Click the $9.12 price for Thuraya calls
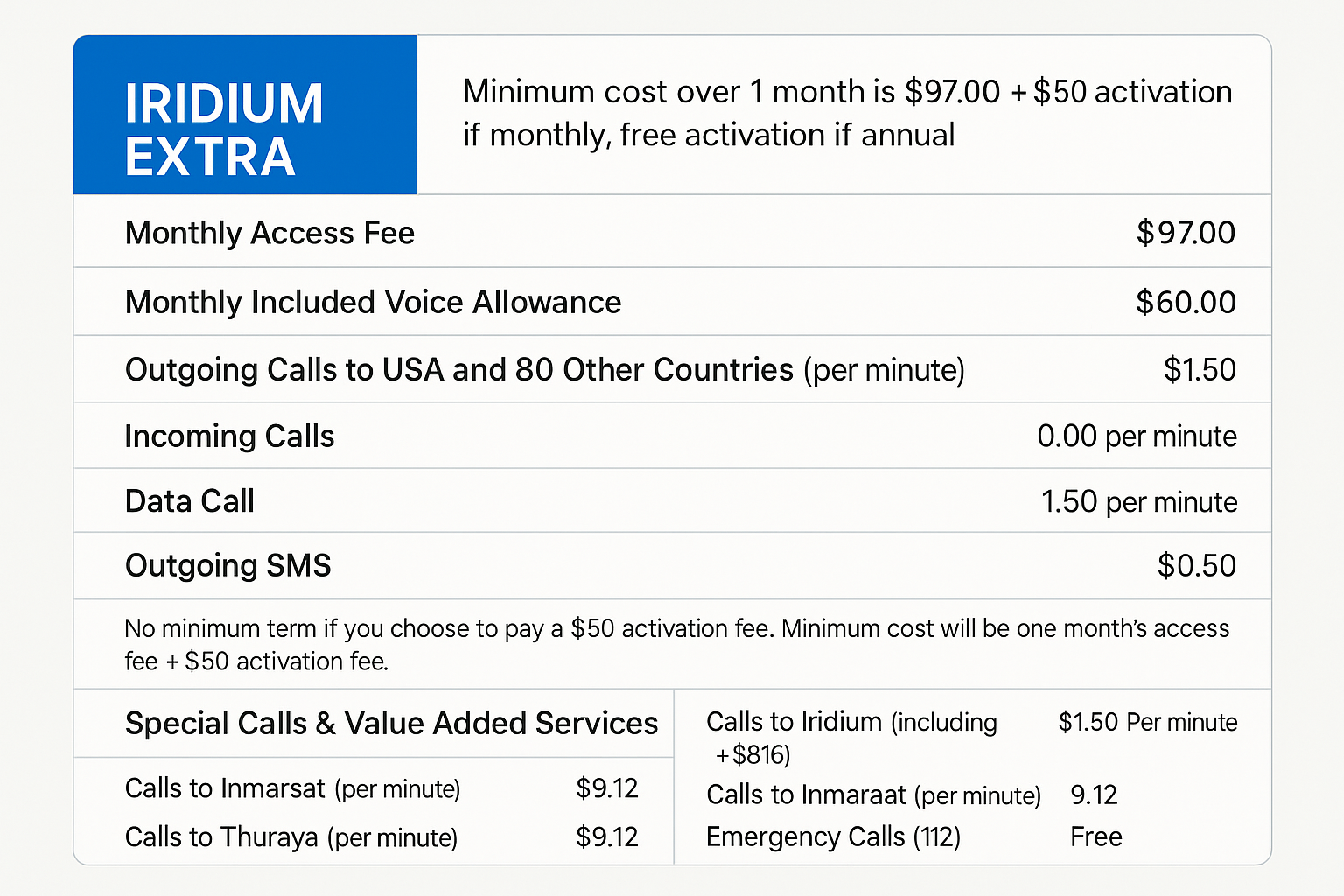The width and height of the screenshot is (1344, 896). point(606,837)
